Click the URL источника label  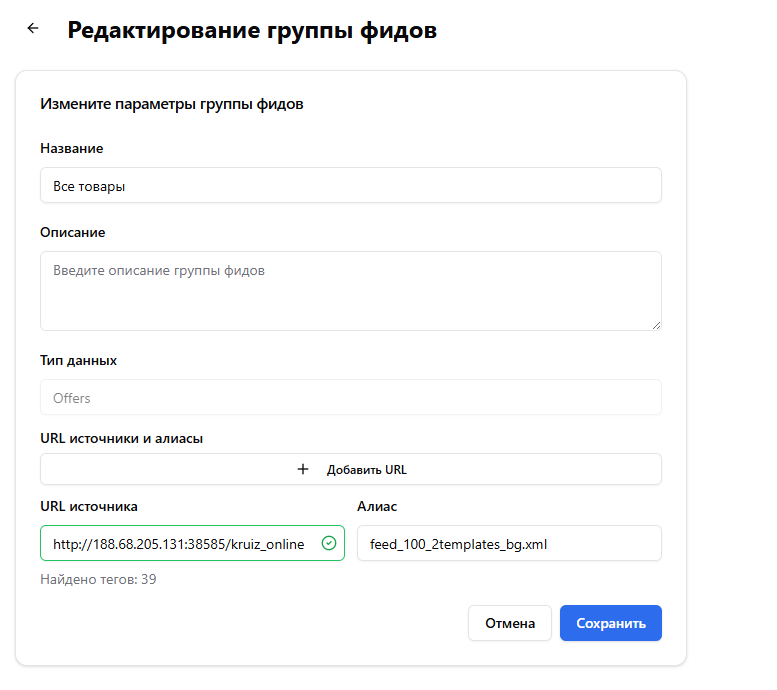[x=89, y=507]
